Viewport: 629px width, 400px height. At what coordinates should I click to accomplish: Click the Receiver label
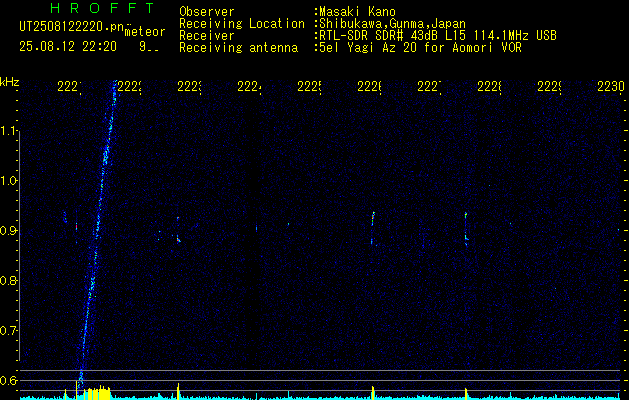click(207, 36)
